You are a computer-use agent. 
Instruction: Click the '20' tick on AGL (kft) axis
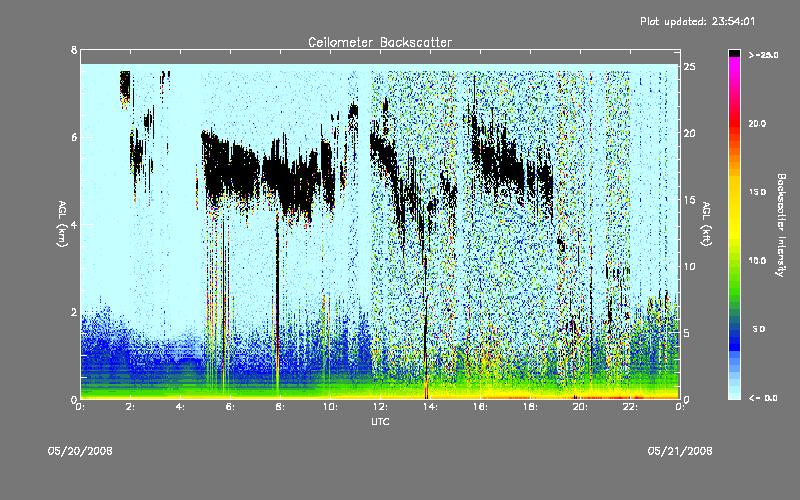[690, 133]
